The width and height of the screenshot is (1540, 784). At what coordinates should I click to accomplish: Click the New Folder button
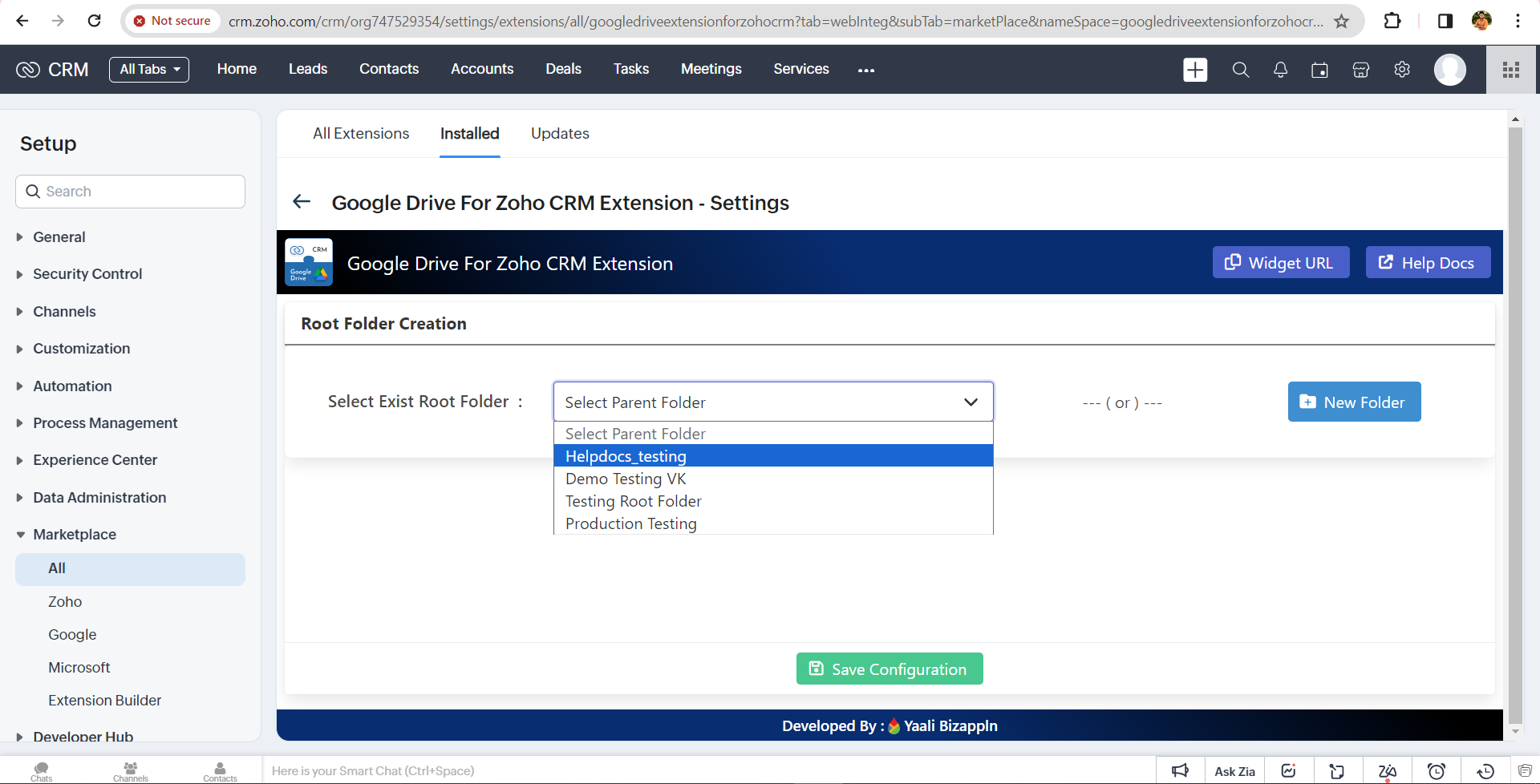[1354, 402]
